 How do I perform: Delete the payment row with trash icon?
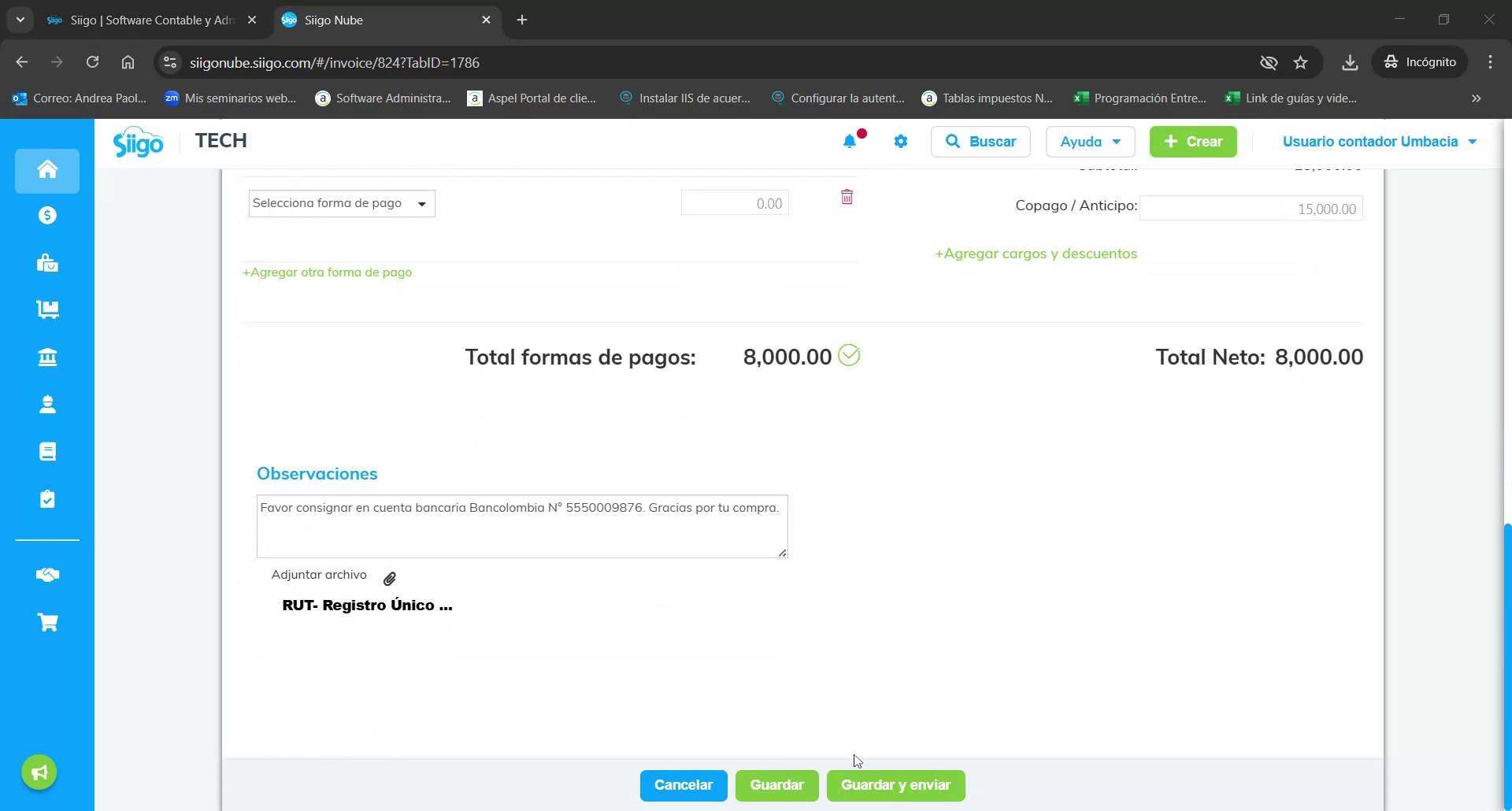tap(847, 197)
